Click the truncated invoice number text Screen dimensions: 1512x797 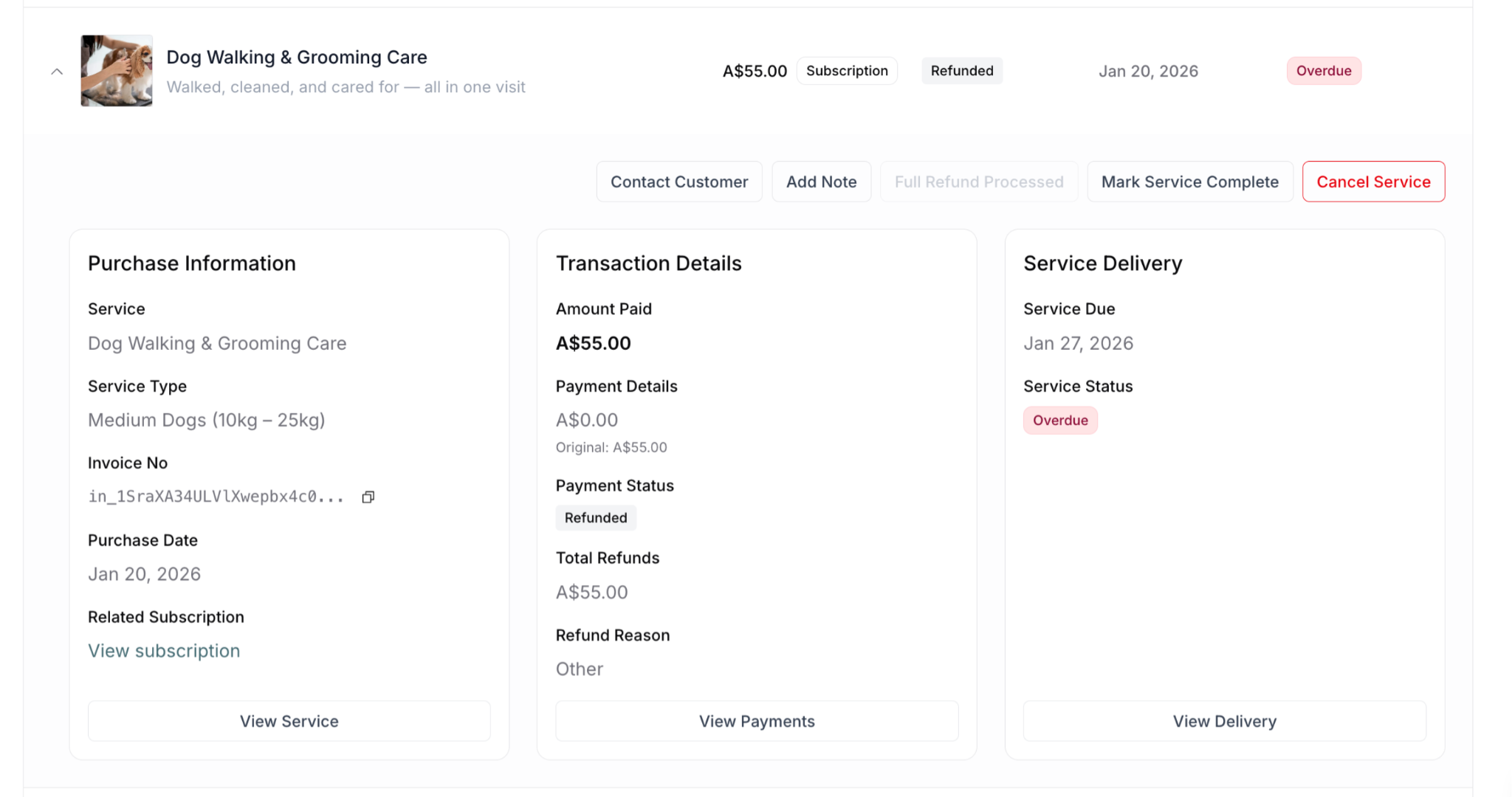(216, 497)
